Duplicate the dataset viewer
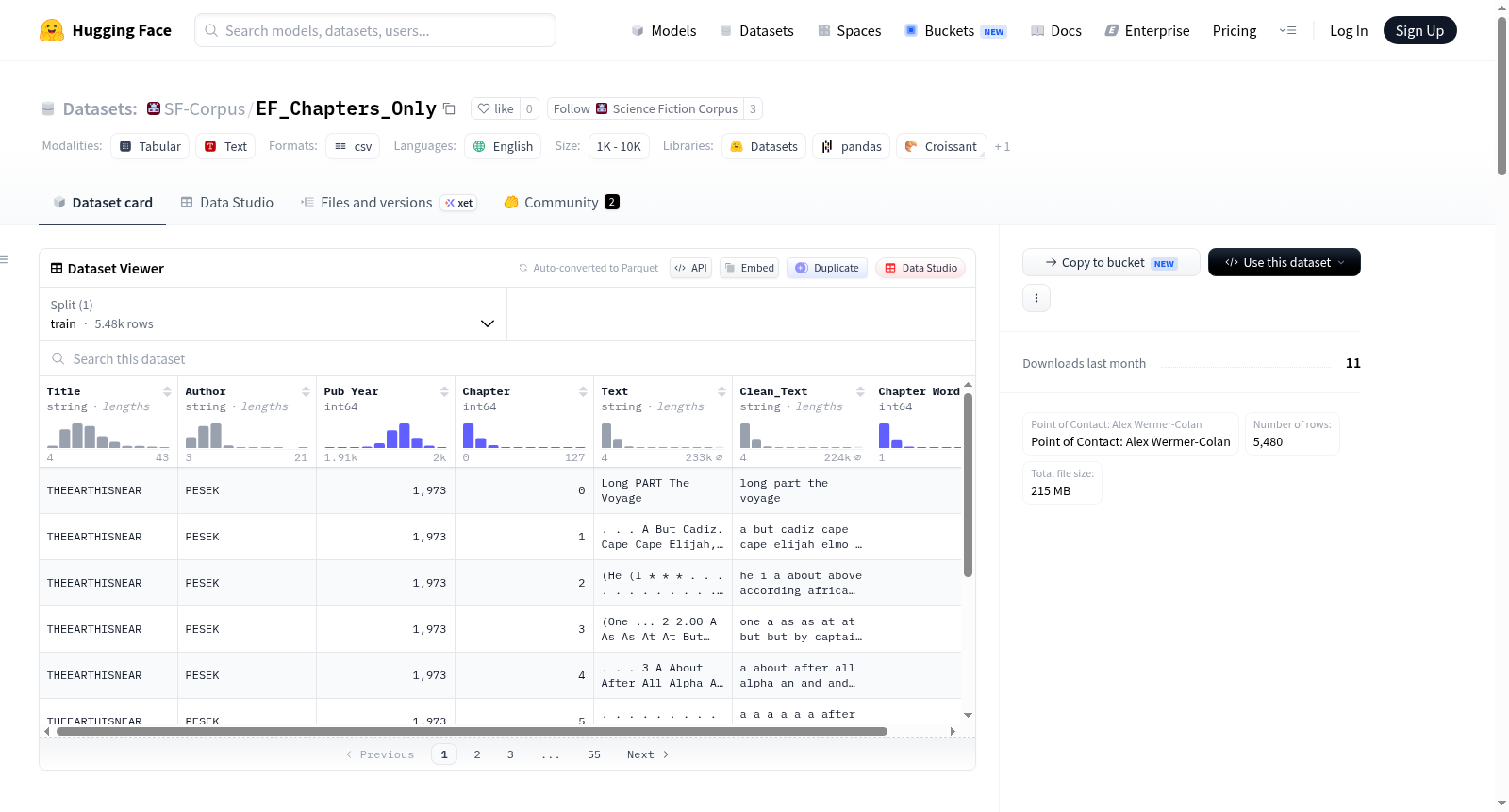 [x=827, y=268]
